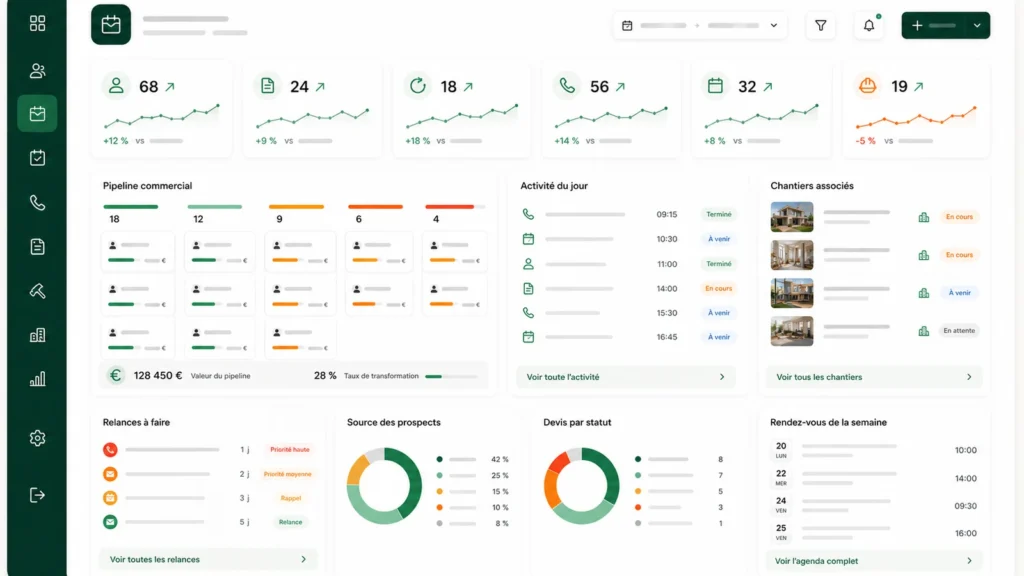Open the 24 documents KPI card
The height and width of the screenshot is (576, 1024).
[x=312, y=110]
